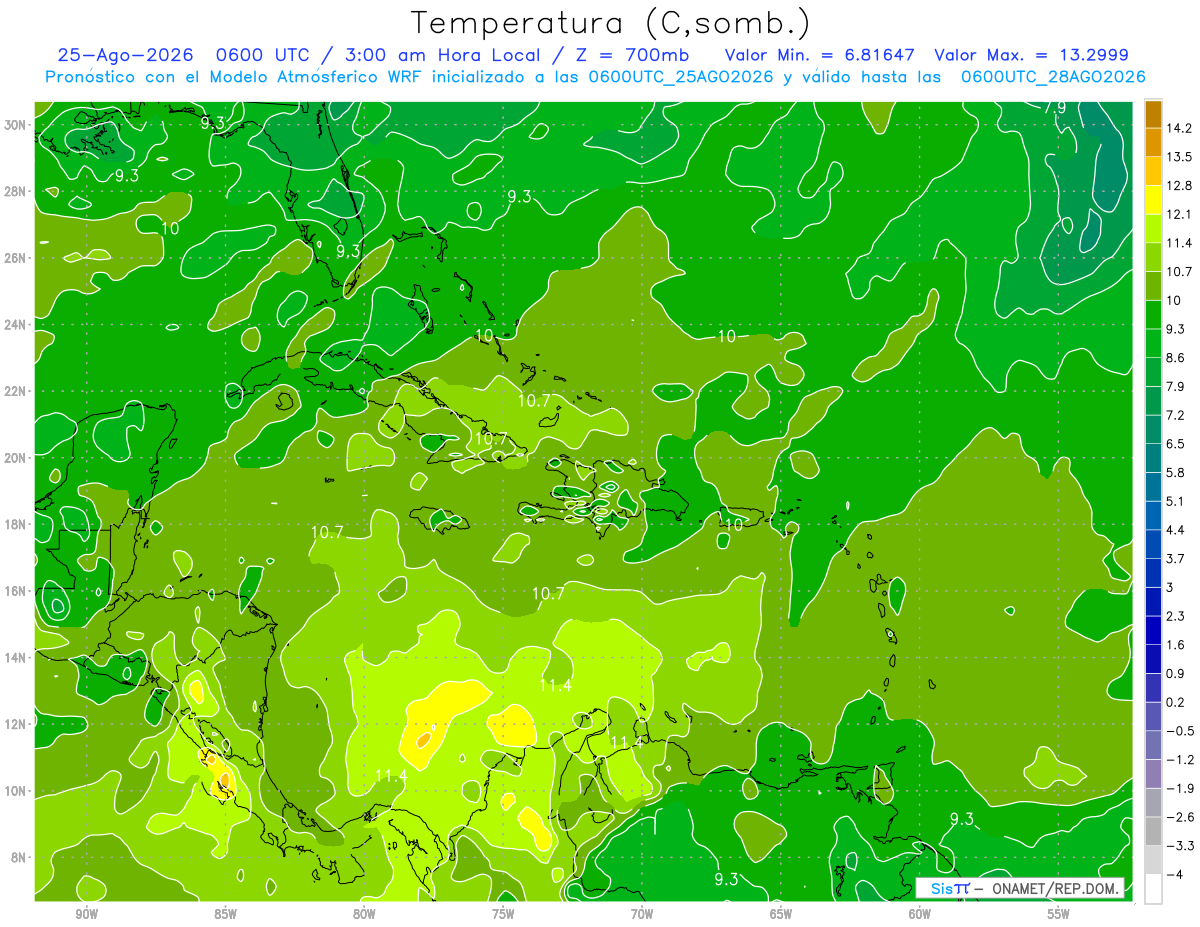The image size is (1200, 927).
Task: Click the 80W longitude axis label
Action: point(364,914)
